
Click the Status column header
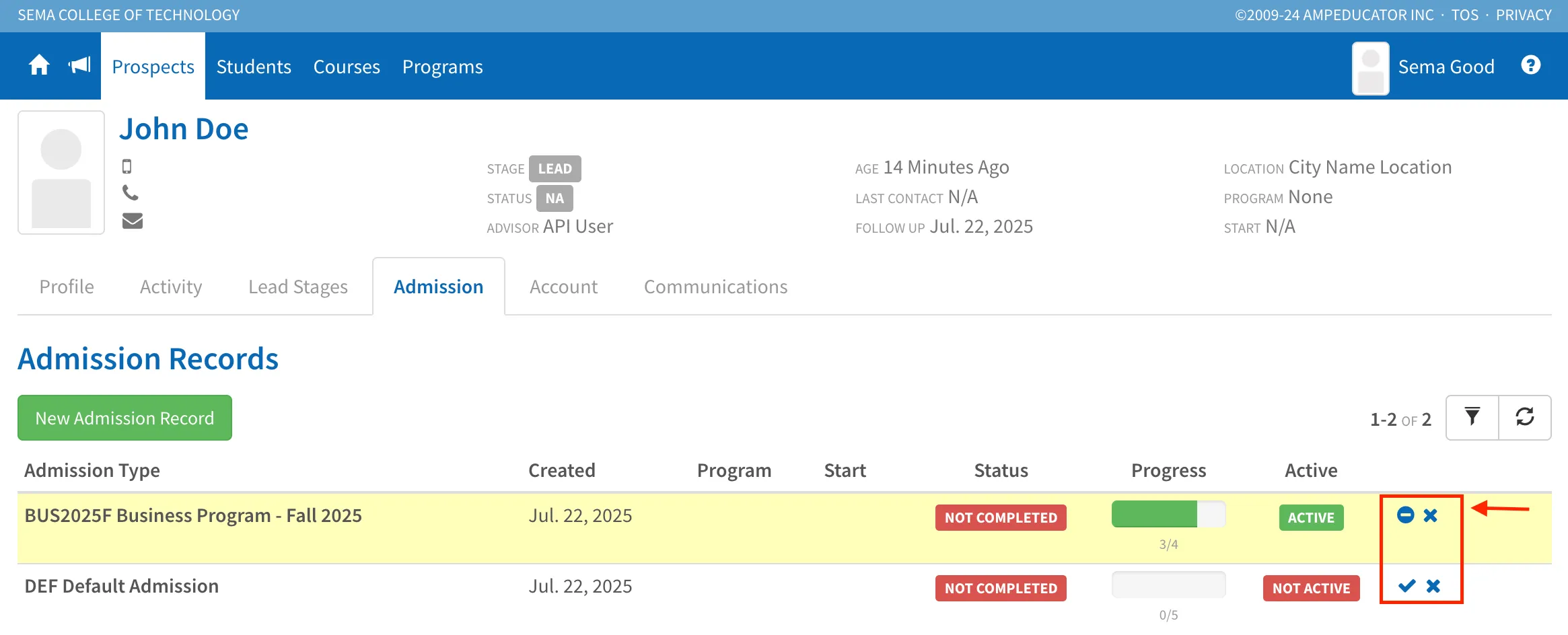(1001, 470)
